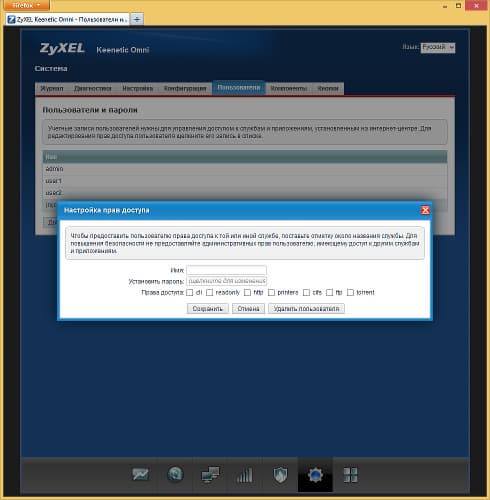Toggle the cli access checkbox
This screenshot has width=490, height=500.
click(x=190, y=292)
